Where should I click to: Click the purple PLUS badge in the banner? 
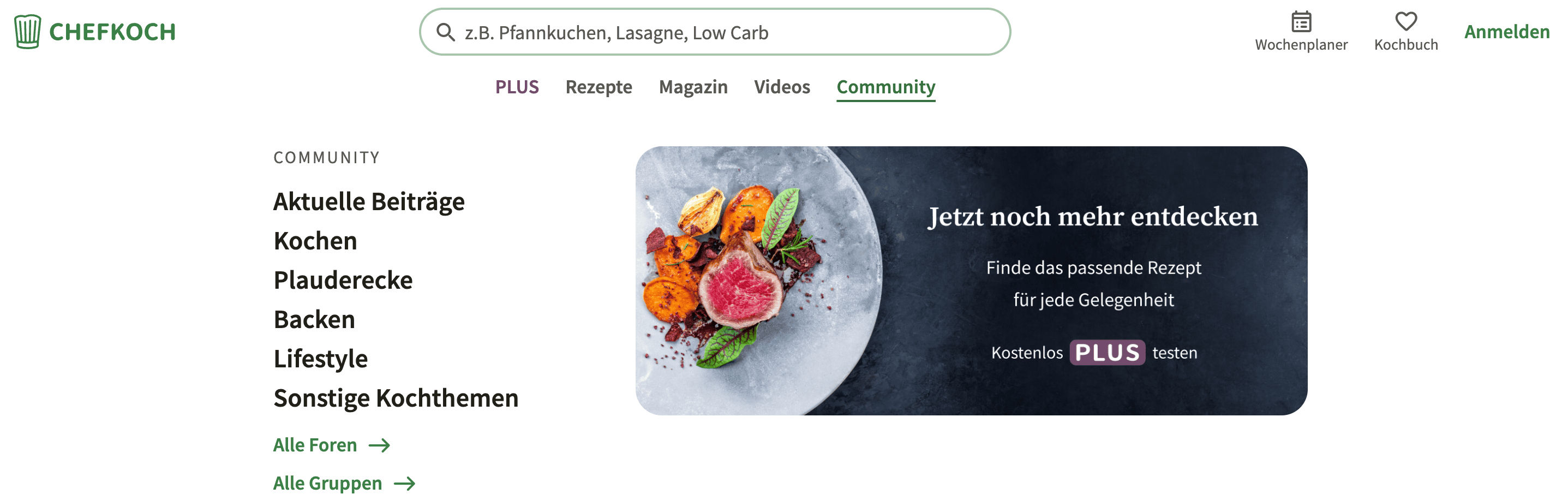click(x=1107, y=353)
